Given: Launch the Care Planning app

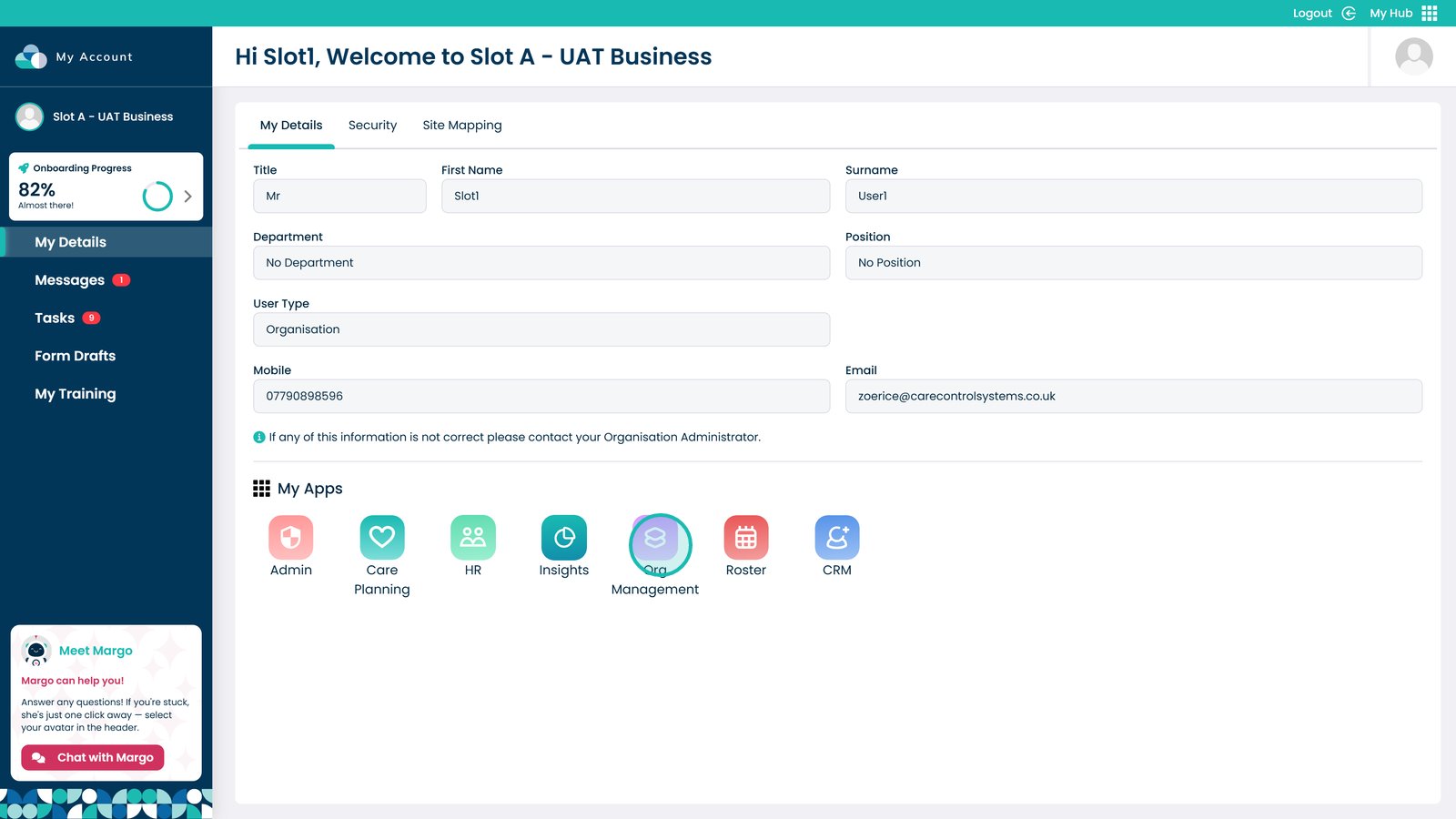Looking at the screenshot, I should click(381, 538).
